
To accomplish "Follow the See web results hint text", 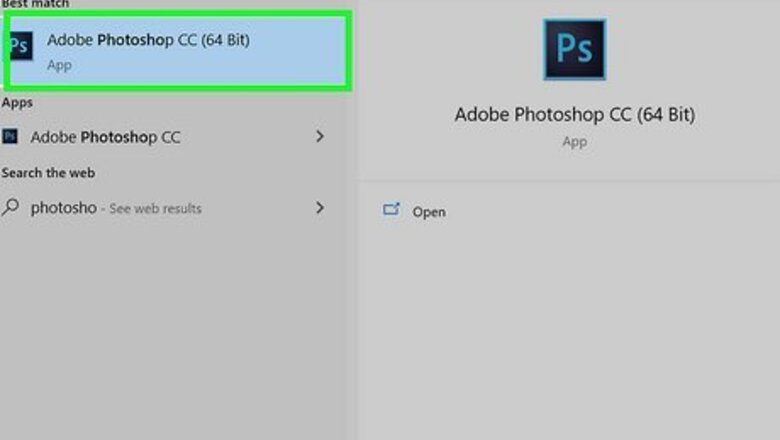I will [x=155, y=209].
